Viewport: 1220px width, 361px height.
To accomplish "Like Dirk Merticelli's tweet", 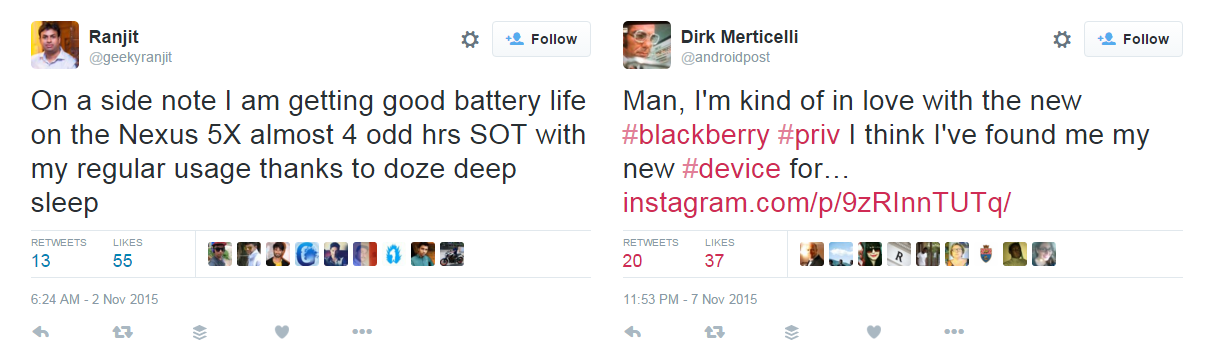I will point(873,332).
